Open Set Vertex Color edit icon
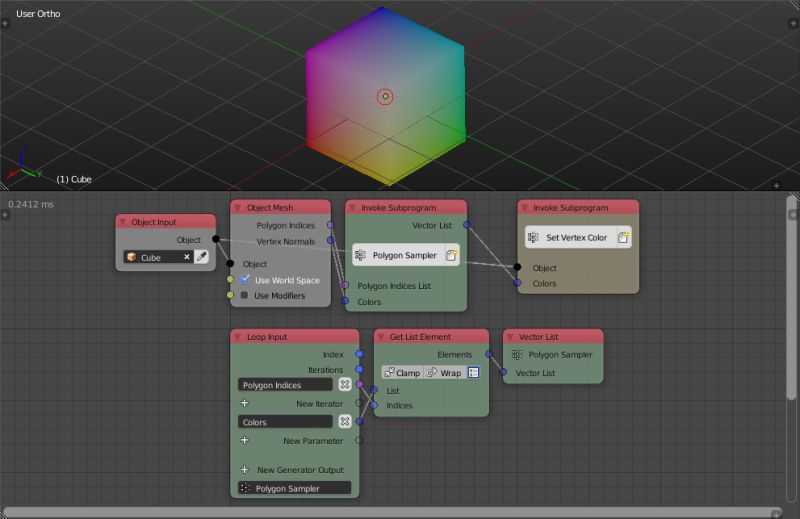 pos(623,237)
